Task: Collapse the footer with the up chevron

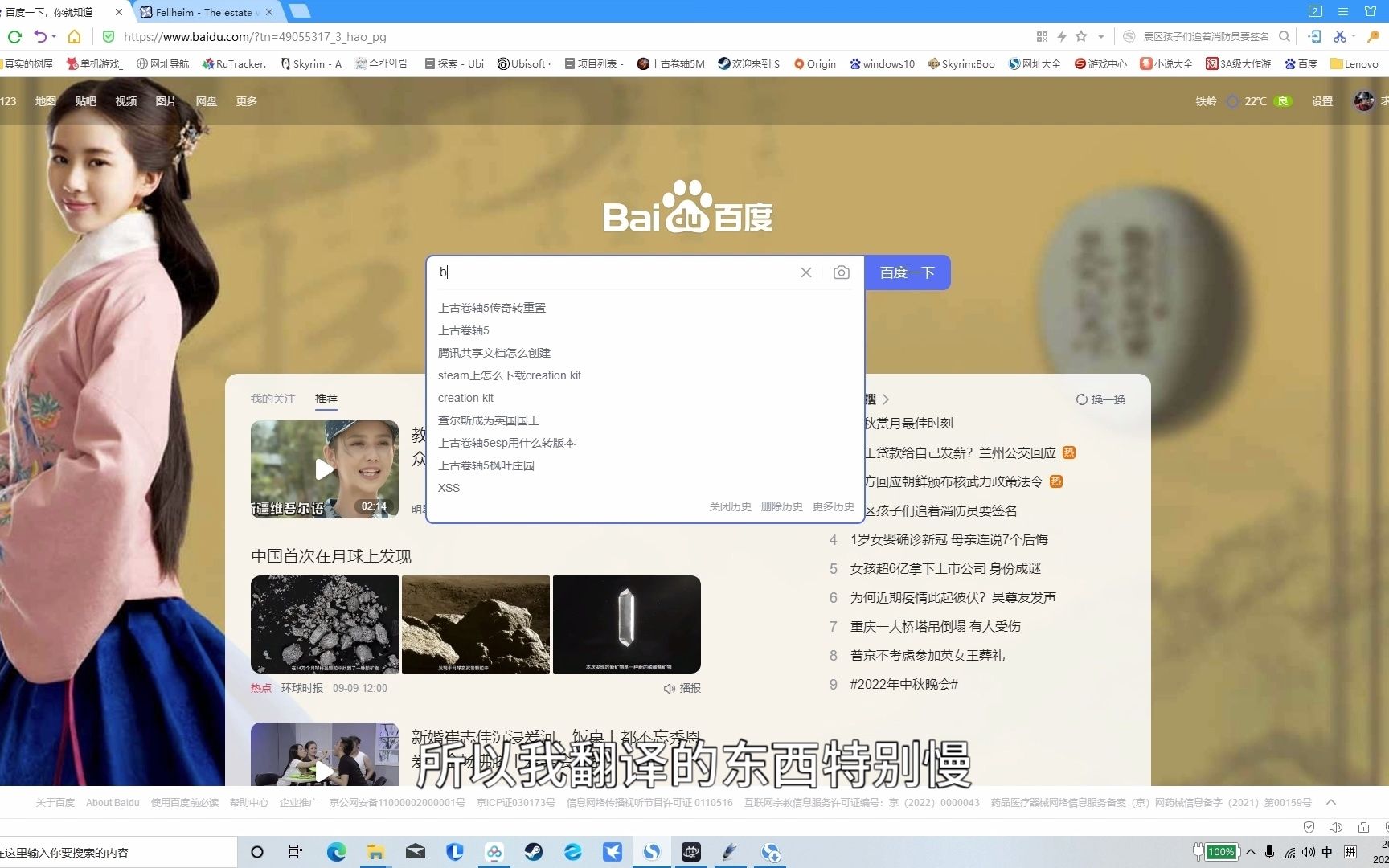Action: (x=1331, y=802)
